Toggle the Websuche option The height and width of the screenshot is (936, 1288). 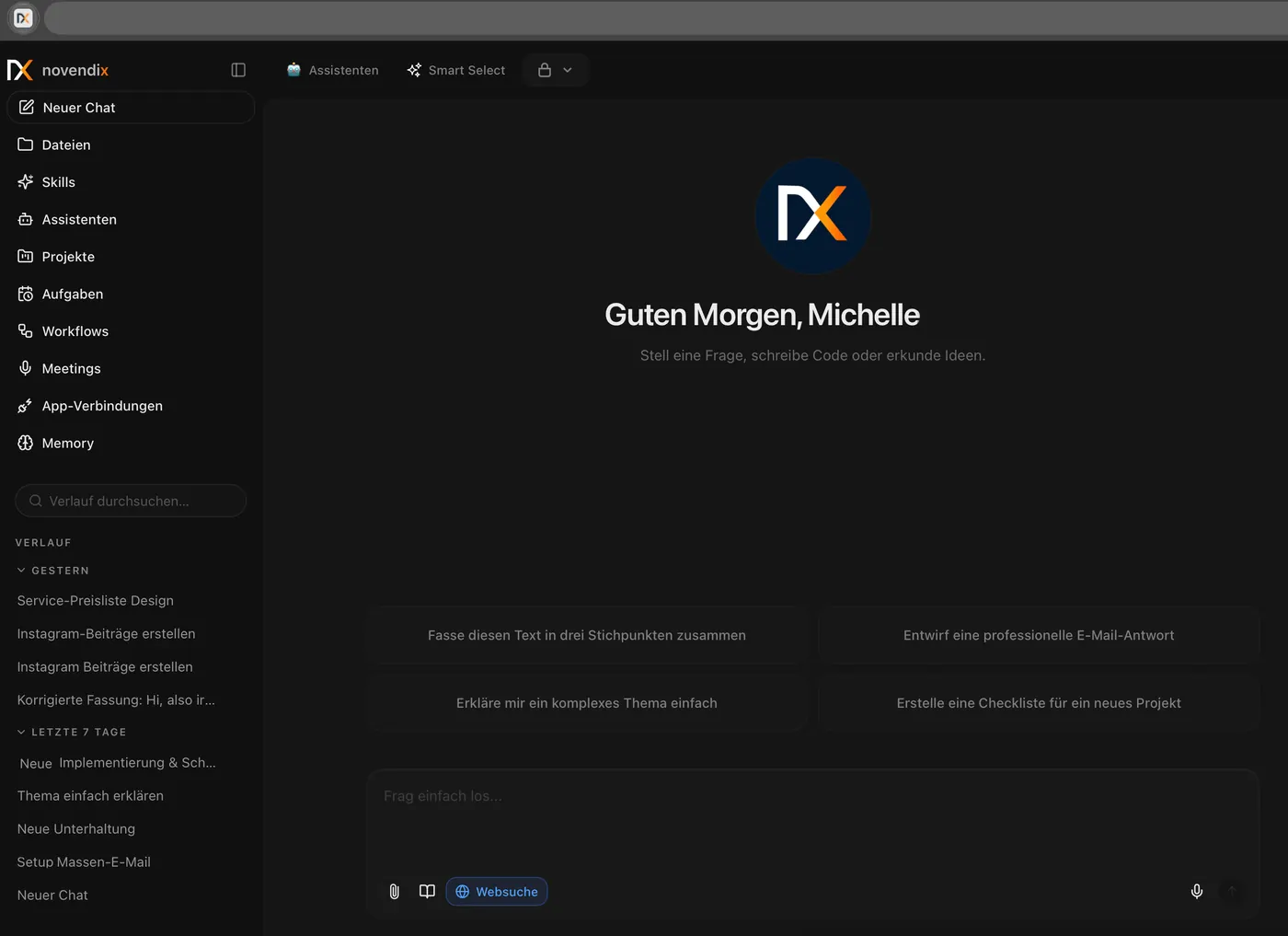tap(497, 891)
